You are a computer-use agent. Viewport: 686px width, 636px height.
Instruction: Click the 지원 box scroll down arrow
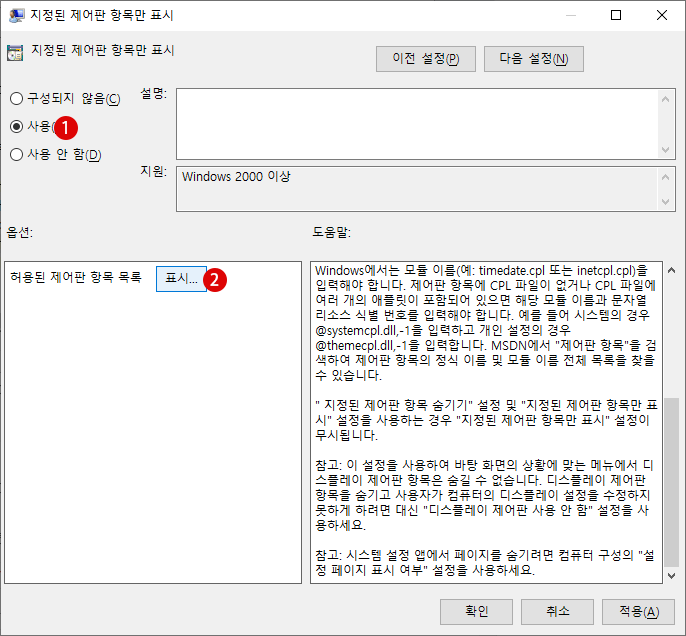click(665, 202)
